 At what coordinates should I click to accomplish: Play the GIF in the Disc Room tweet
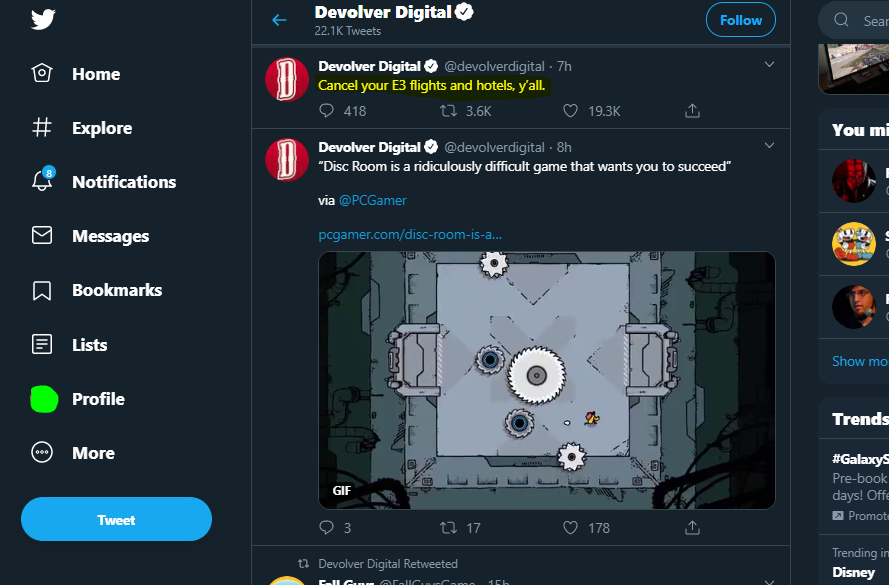coord(546,380)
